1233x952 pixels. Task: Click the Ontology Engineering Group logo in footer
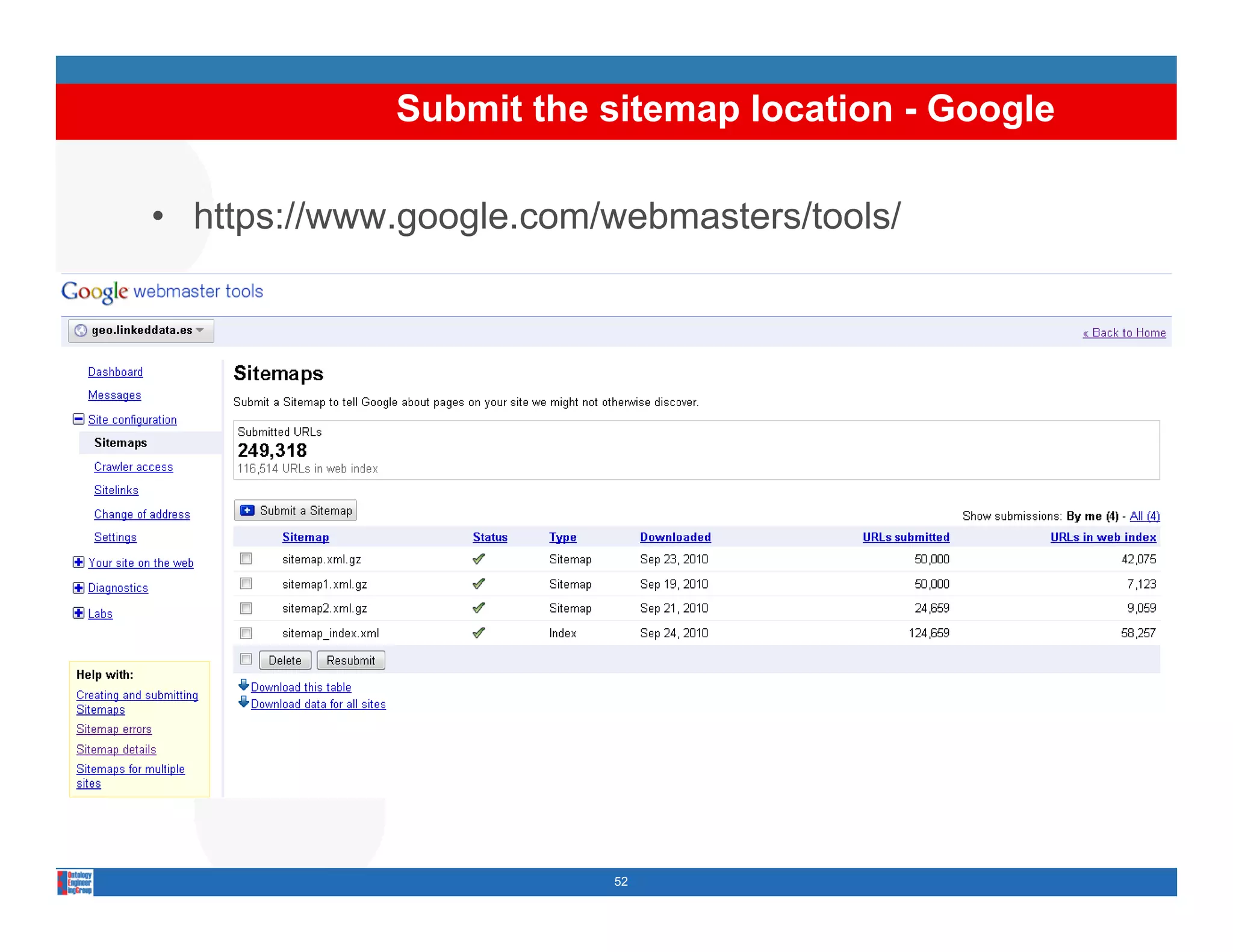[x=75, y=882]
